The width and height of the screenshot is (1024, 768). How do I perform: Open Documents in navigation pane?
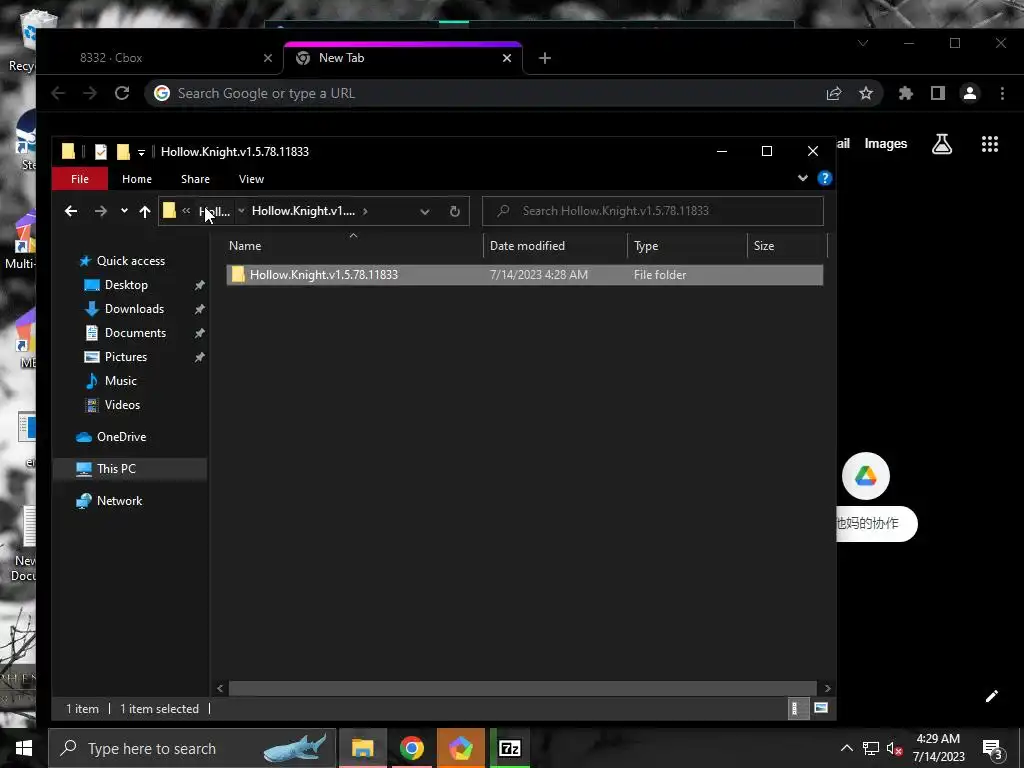pos(135,333)
